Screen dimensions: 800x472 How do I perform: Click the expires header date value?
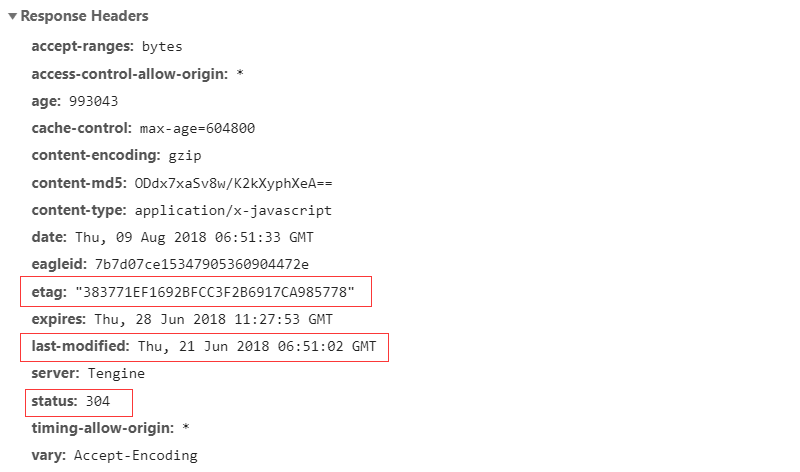pos(213,319)
